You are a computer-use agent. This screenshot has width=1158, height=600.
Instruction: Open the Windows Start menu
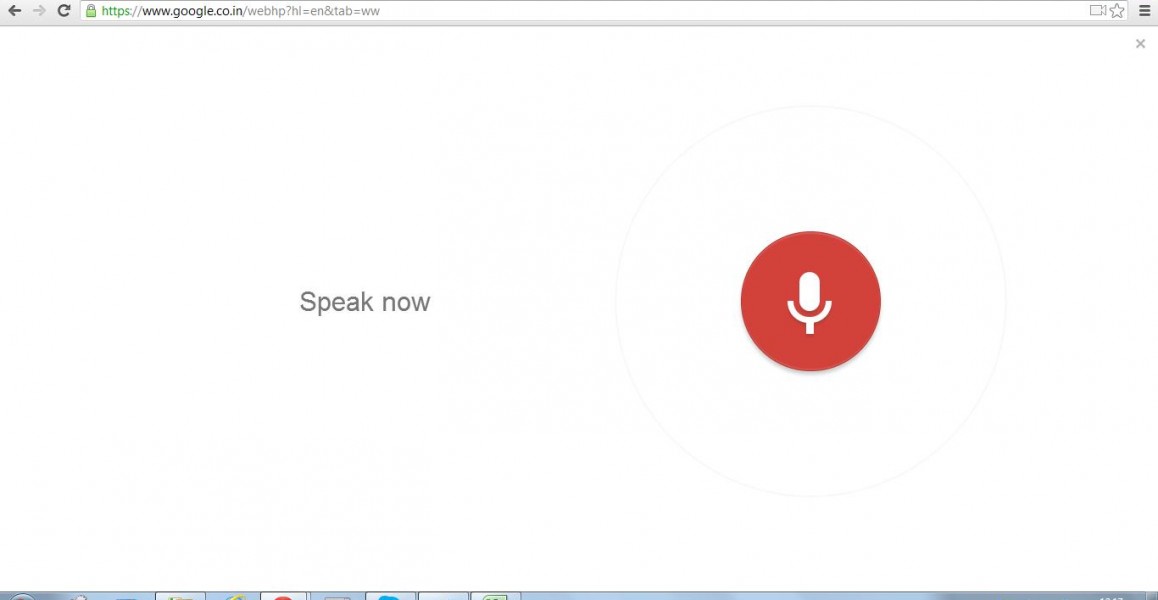pyautogui.click(x=22, y=597)
